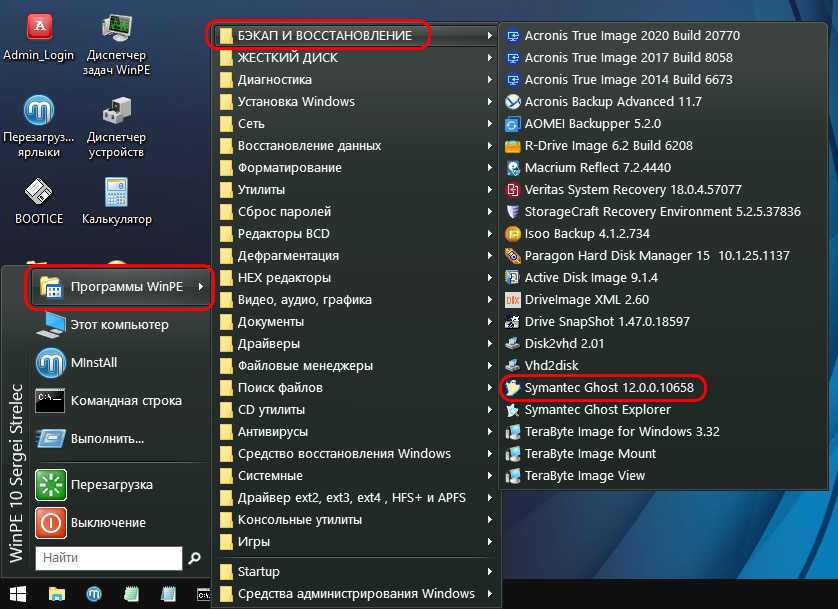Image resolution: width=838 pixels, height=609 pixels.
Task: Click Этот компьютер in start menu
Action: click(120, 325)
